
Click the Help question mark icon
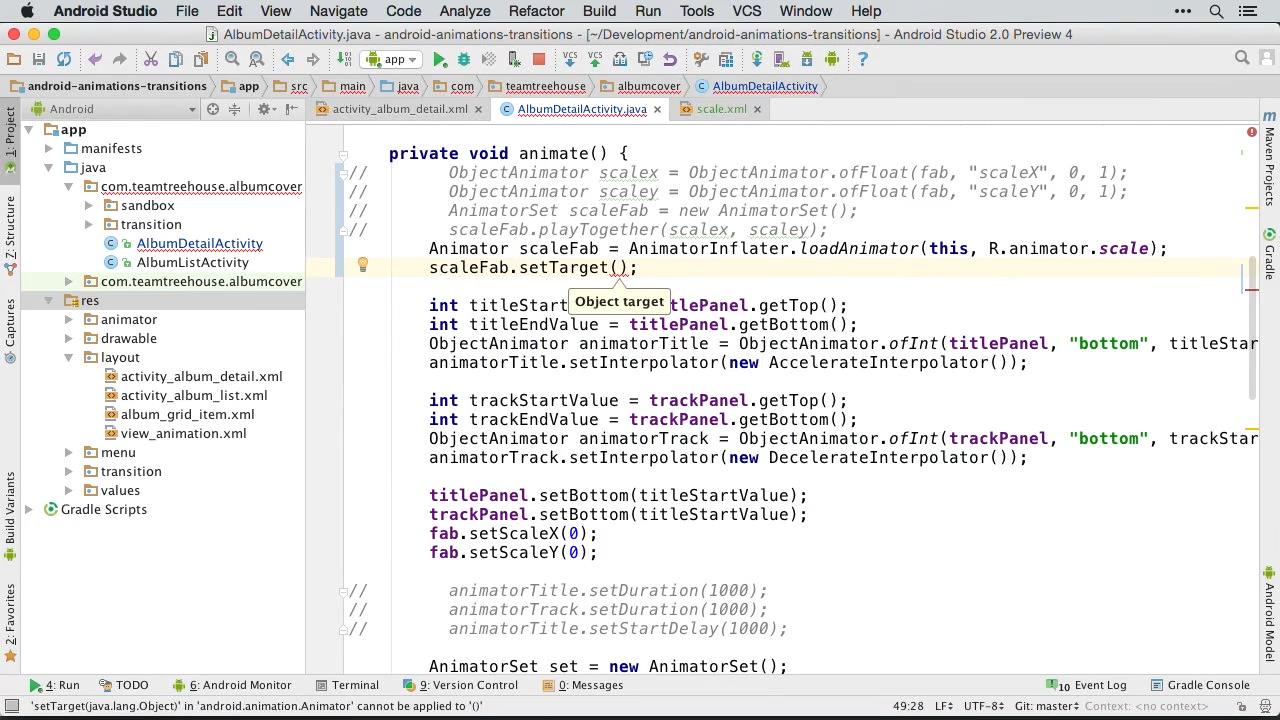coord(863,59)
